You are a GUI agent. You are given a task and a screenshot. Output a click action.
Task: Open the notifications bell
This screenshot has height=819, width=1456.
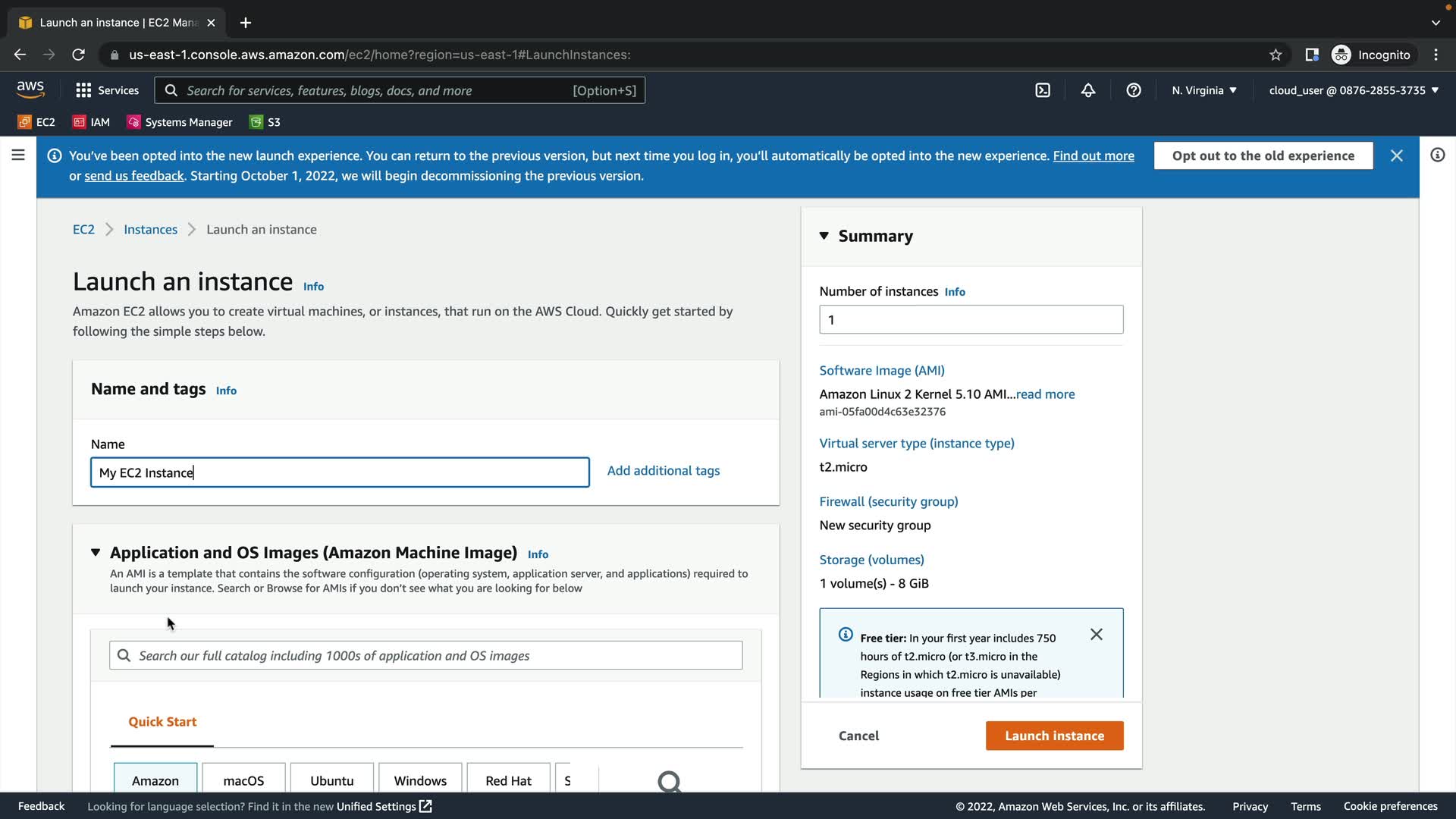pyautogui.click(x=1088, y=90)
